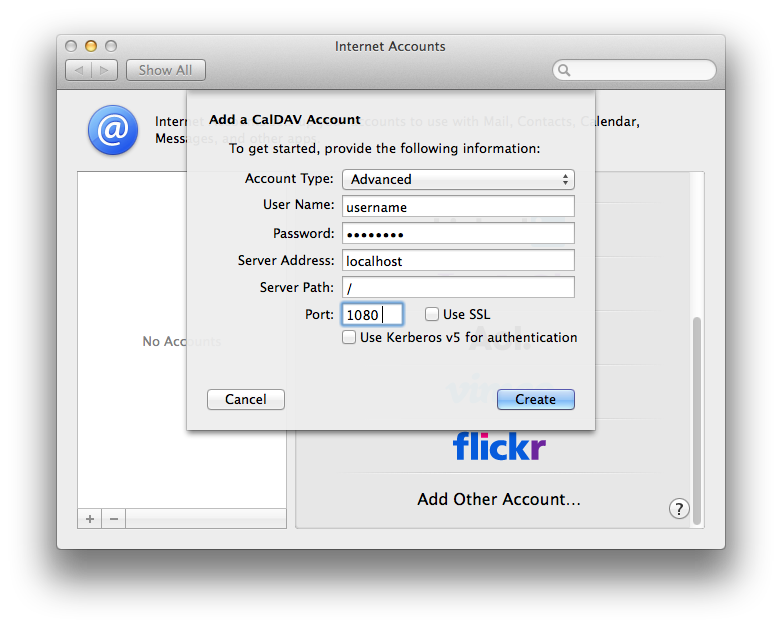
Task: Click the back navigation arrow
Action: point(79,70)
